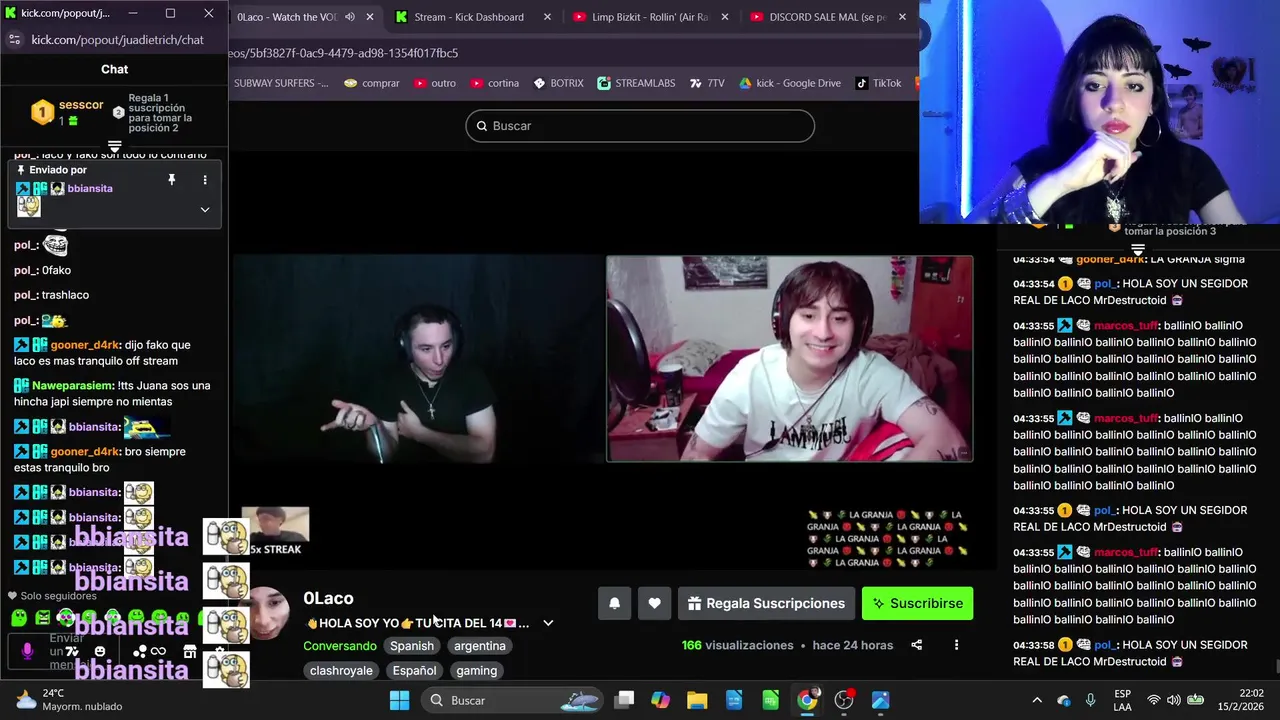Screen dimensions: 1280x720
Task: Open the shop storefront icon under chat
Action: (x=190, y=651)
